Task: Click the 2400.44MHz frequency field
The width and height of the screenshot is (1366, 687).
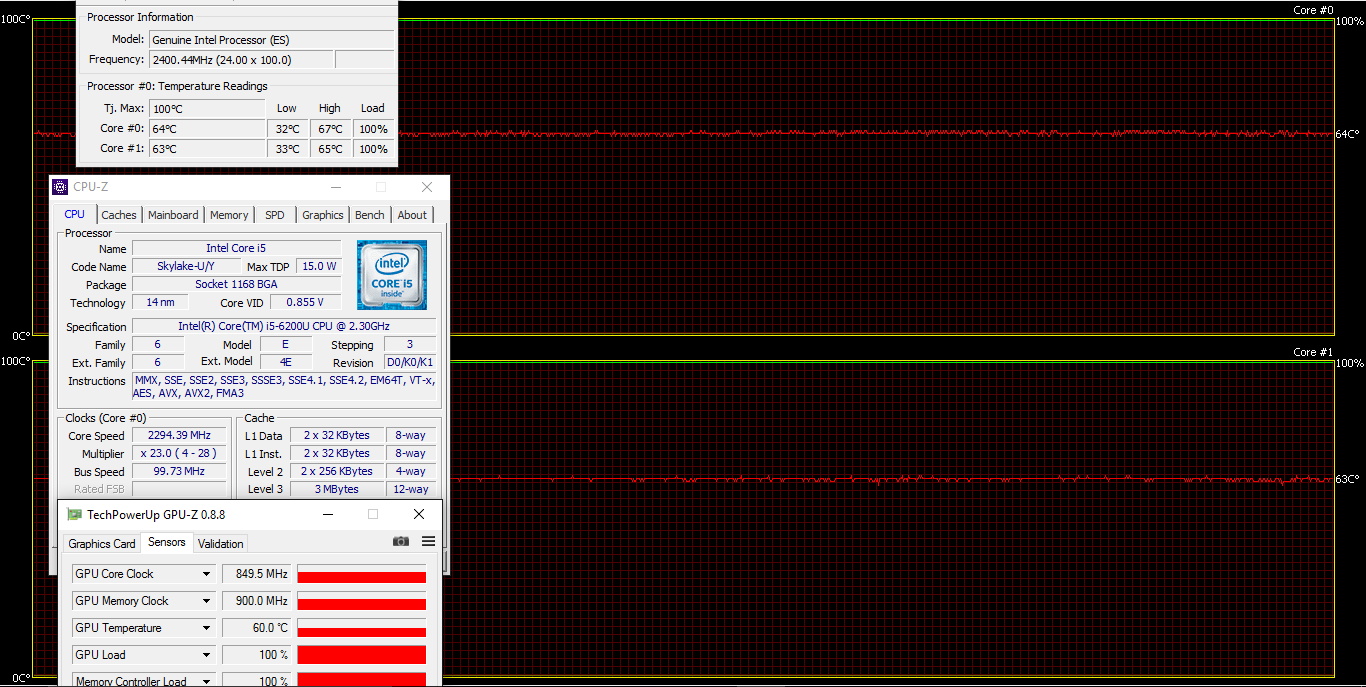Action: tap(240, 60)
